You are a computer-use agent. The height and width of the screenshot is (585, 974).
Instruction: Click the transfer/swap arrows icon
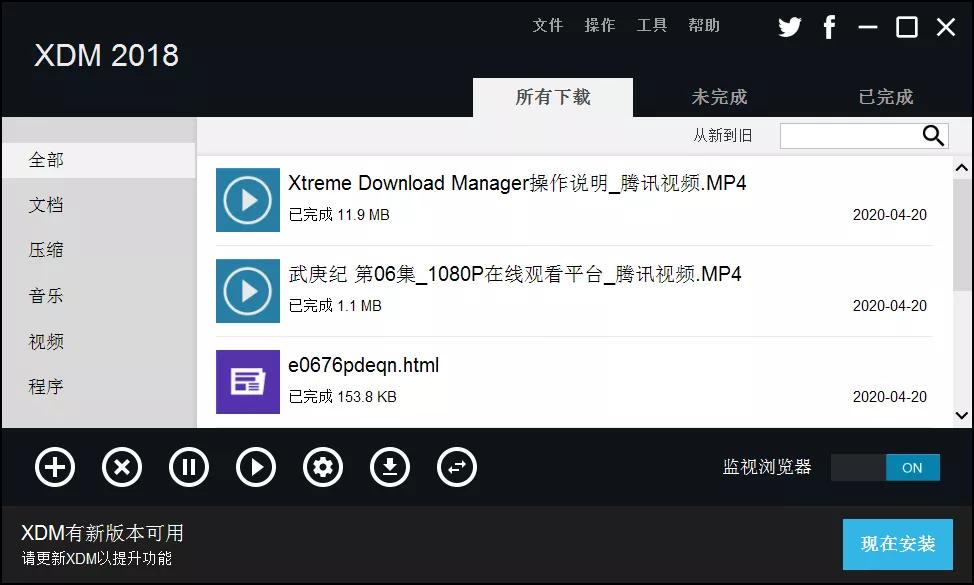[x=457, y=467]
